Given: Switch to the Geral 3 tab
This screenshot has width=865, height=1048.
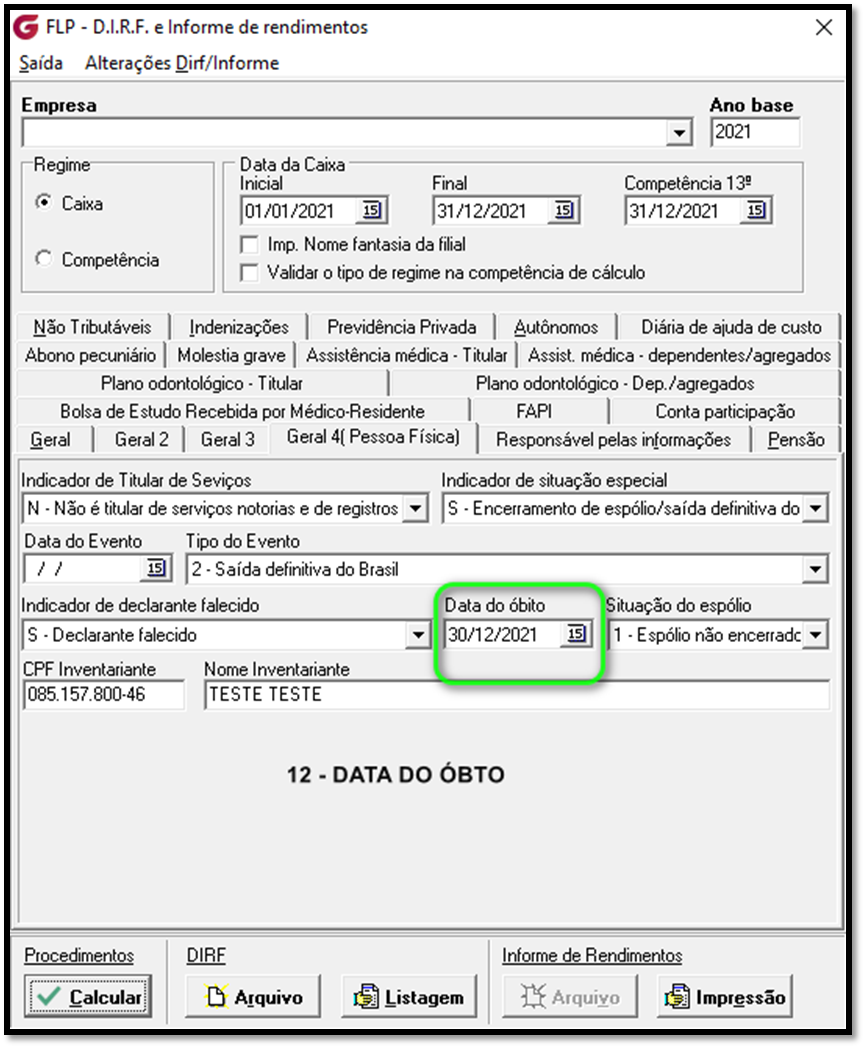Looking at the screenshot, I should [227, 439].
